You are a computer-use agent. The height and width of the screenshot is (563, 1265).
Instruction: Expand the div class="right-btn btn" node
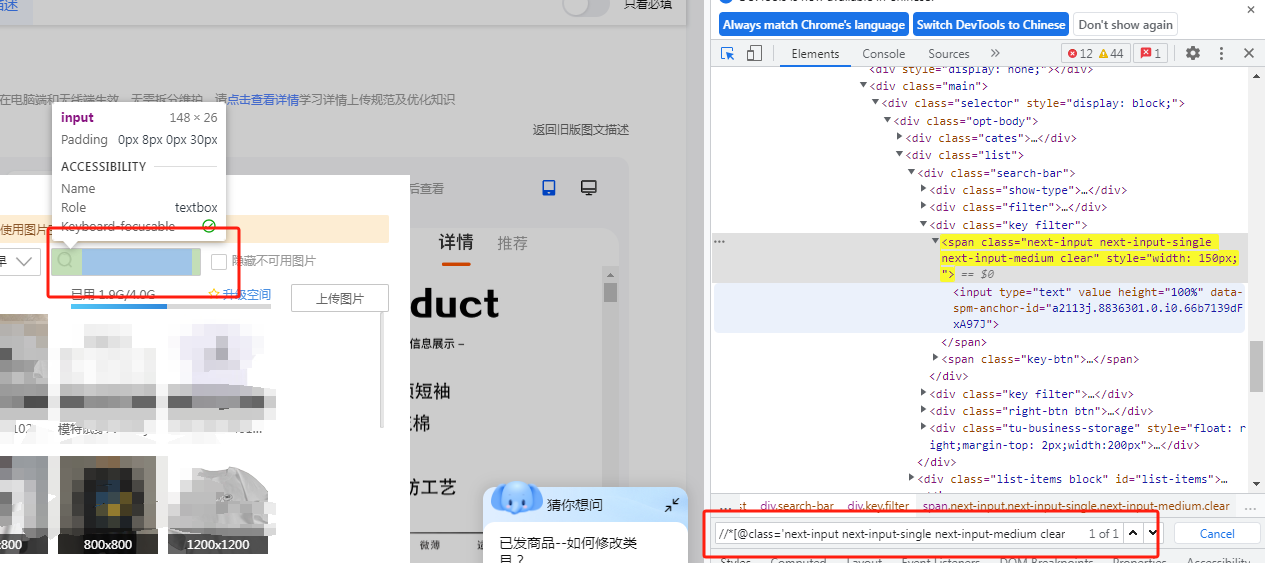[923, 411]
